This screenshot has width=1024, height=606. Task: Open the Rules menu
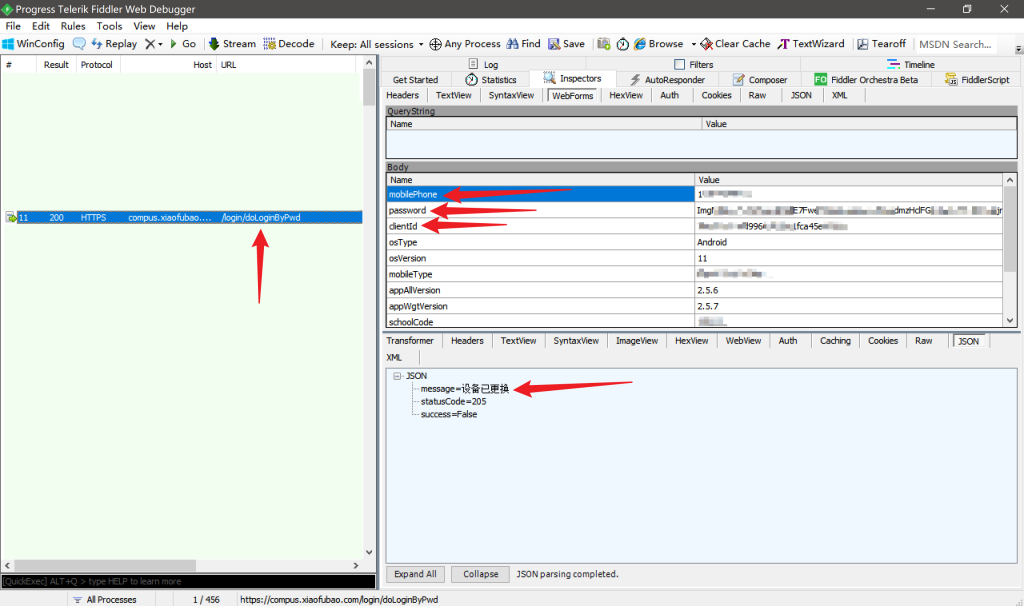(73, 26)
